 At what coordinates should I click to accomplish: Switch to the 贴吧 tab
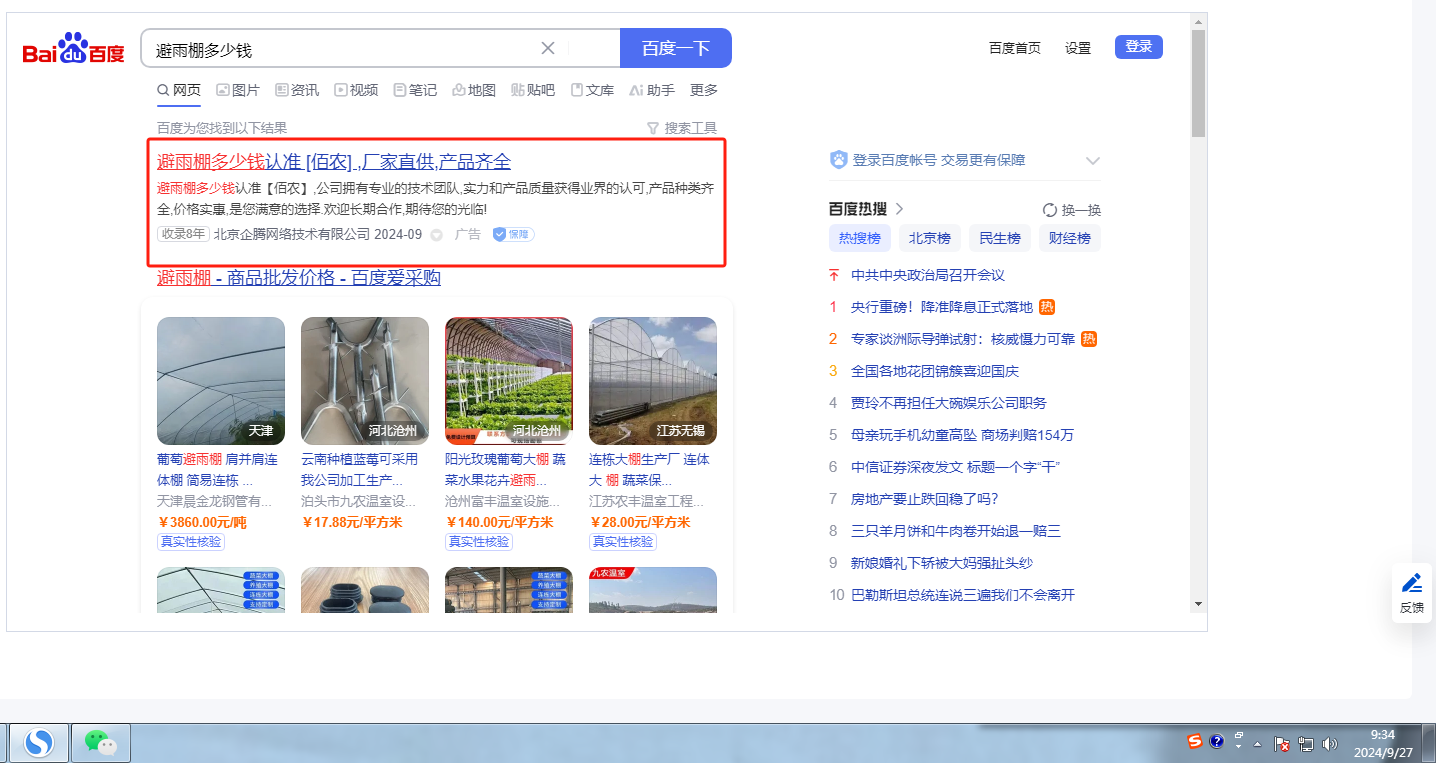533,90
